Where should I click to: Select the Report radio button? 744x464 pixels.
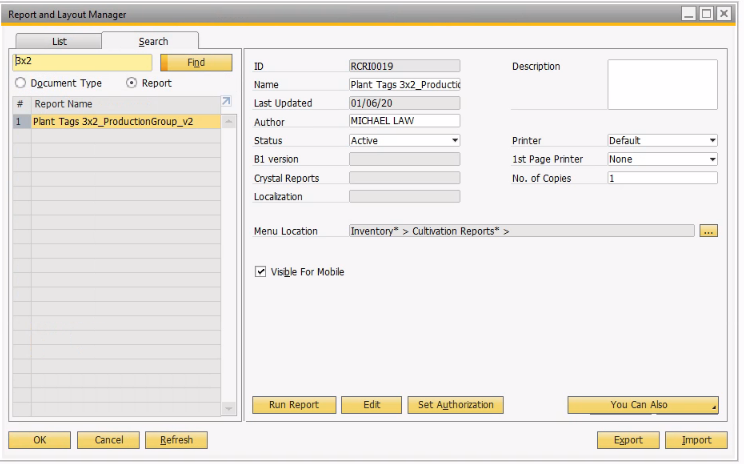(131, 83)
